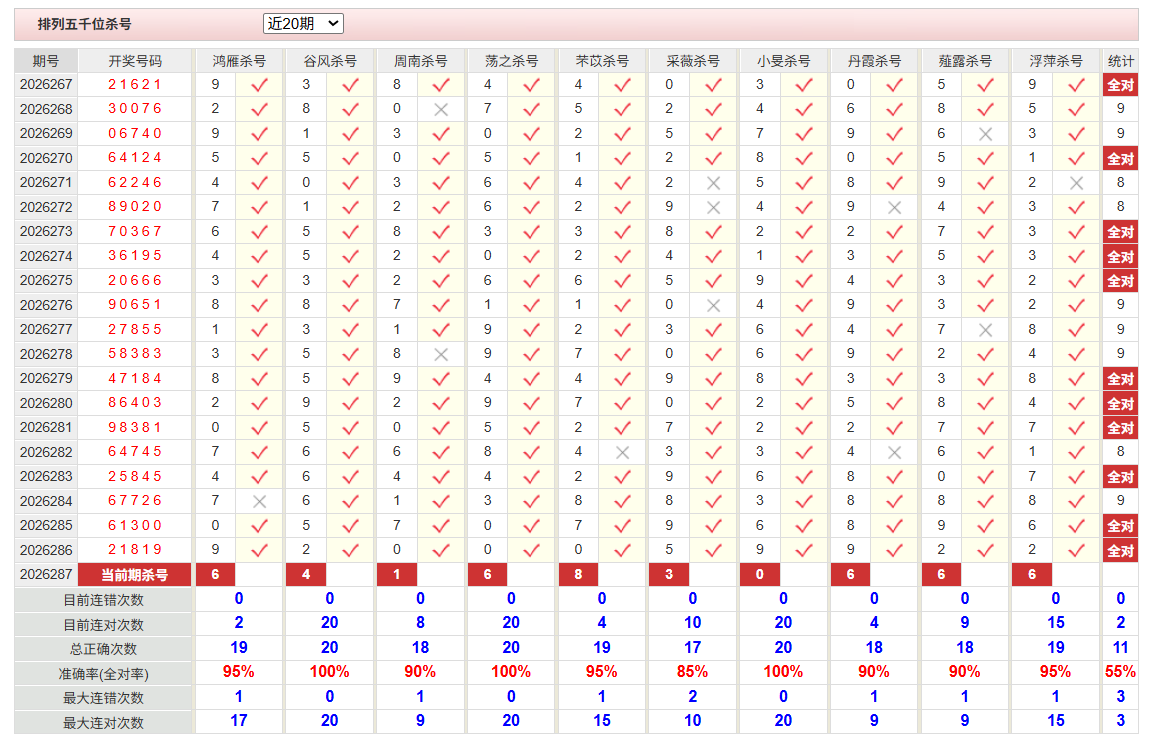Click the 鸿雁杀号 column header
Screen dimensions: 1171x749
[x=239, y=61]
